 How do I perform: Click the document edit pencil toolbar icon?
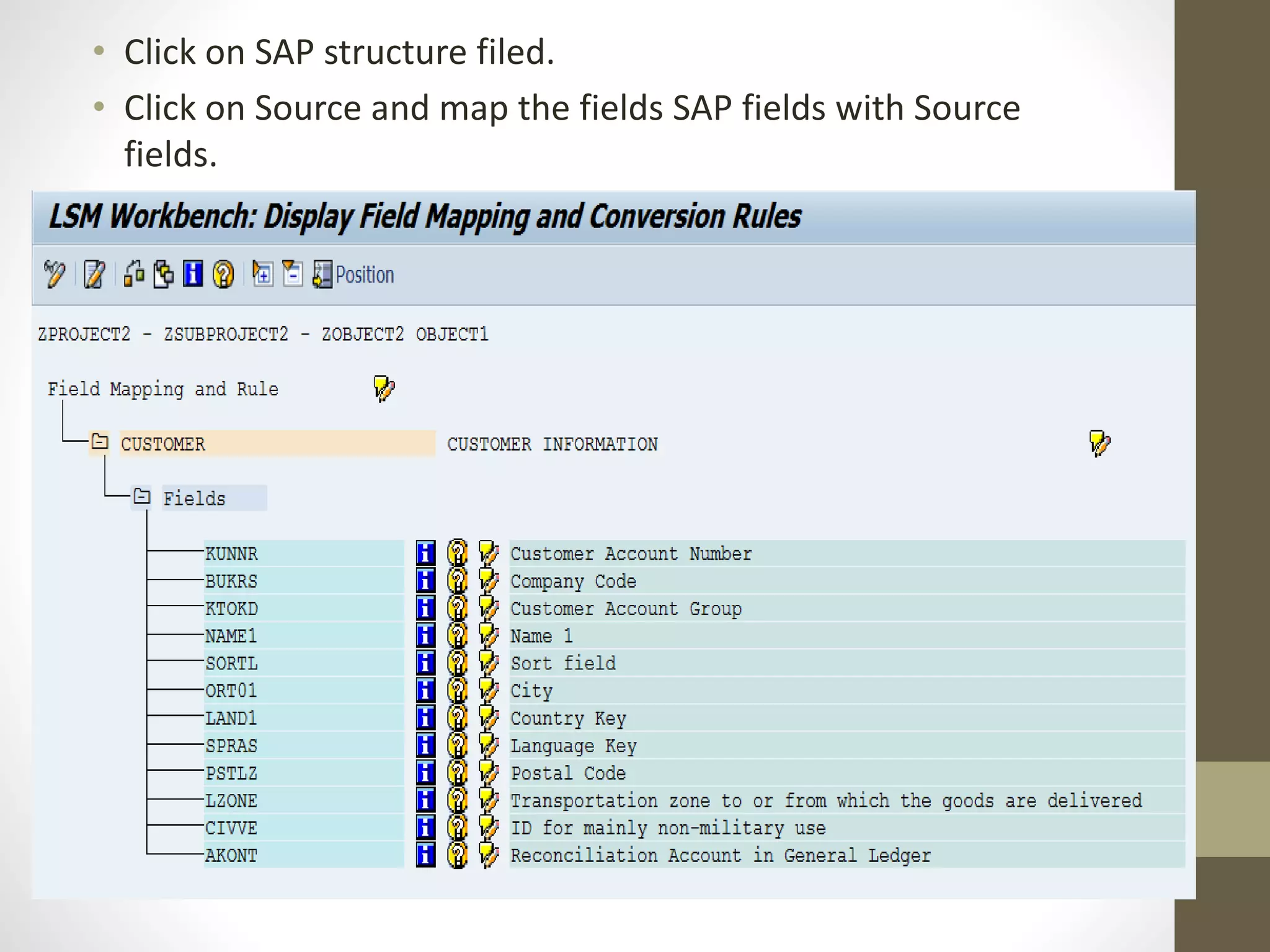coord(95,274)
